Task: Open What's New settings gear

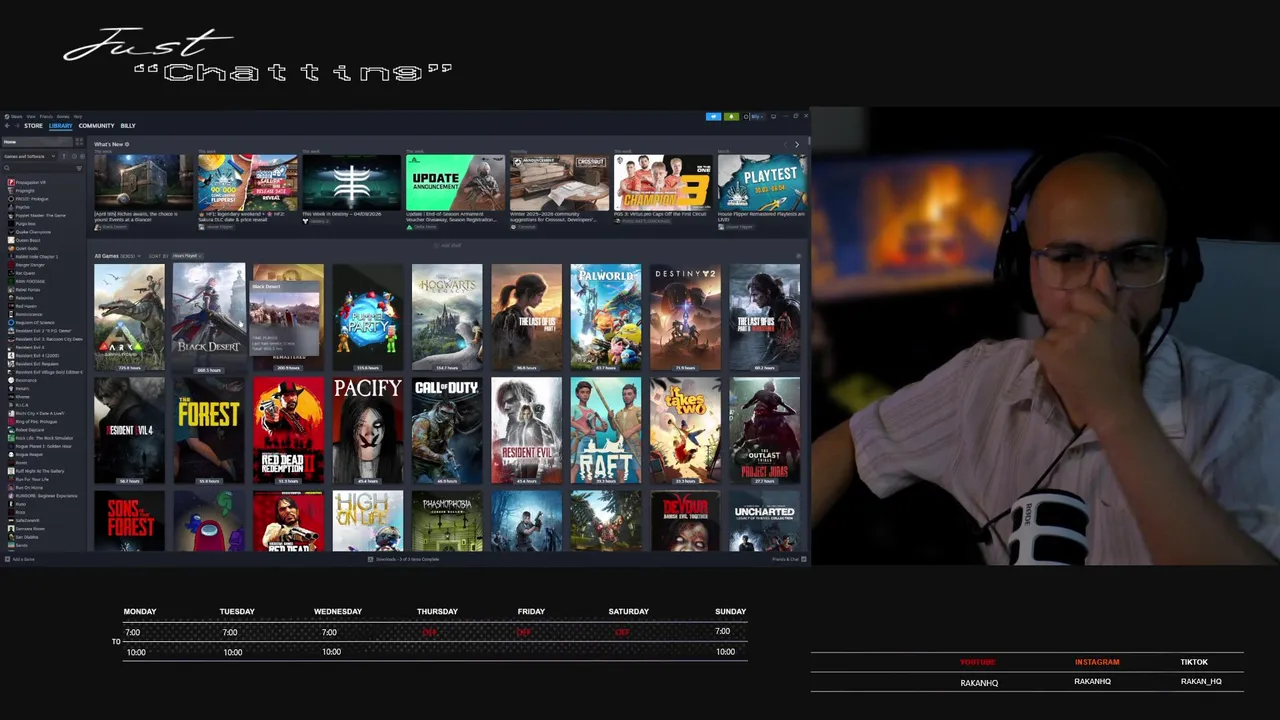Action: [127, 144]
